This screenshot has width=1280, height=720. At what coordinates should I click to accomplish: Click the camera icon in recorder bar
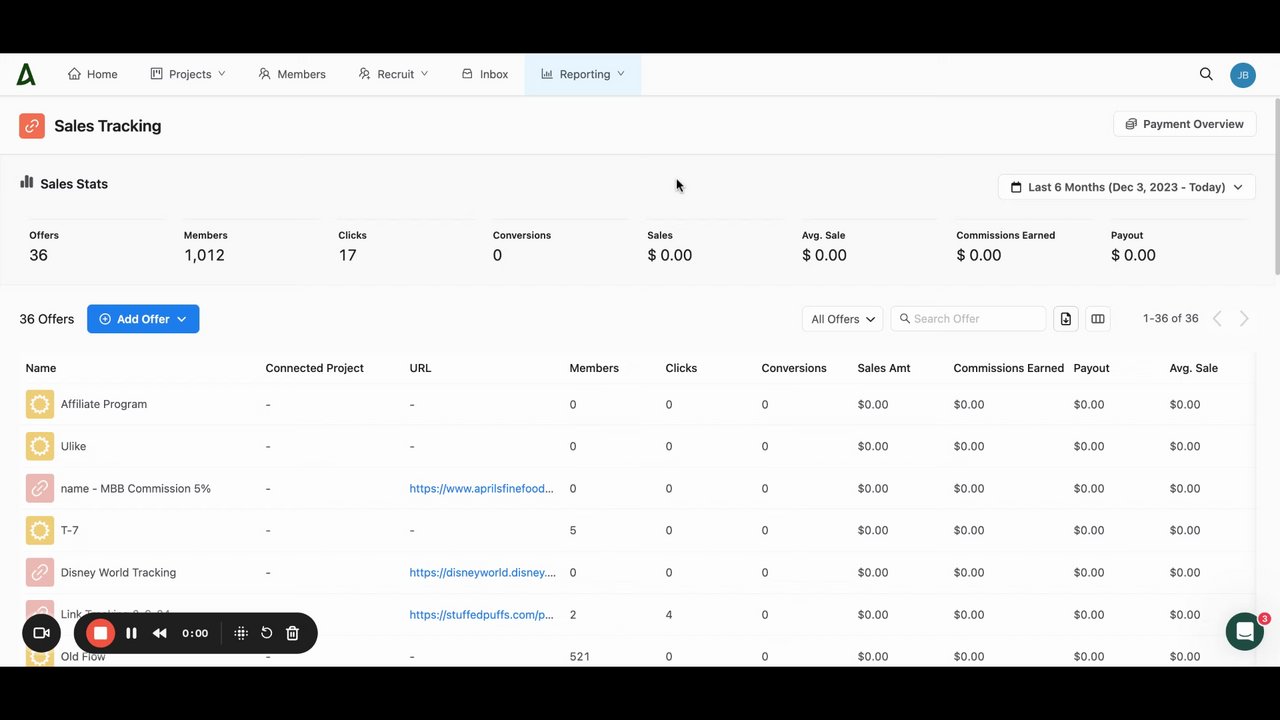(x=41, y=633)
